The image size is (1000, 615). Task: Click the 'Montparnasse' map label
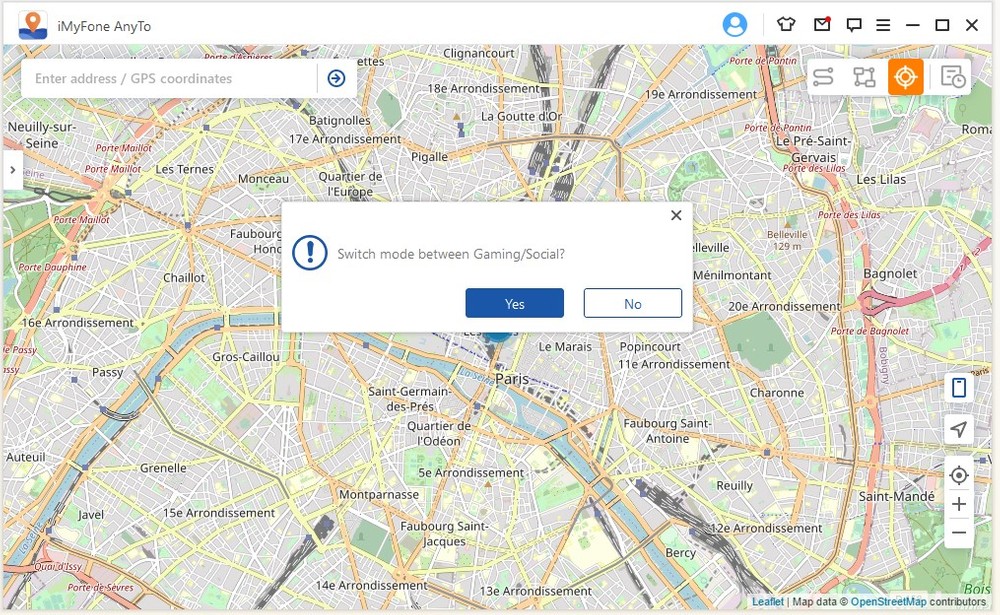coord(379,494)
